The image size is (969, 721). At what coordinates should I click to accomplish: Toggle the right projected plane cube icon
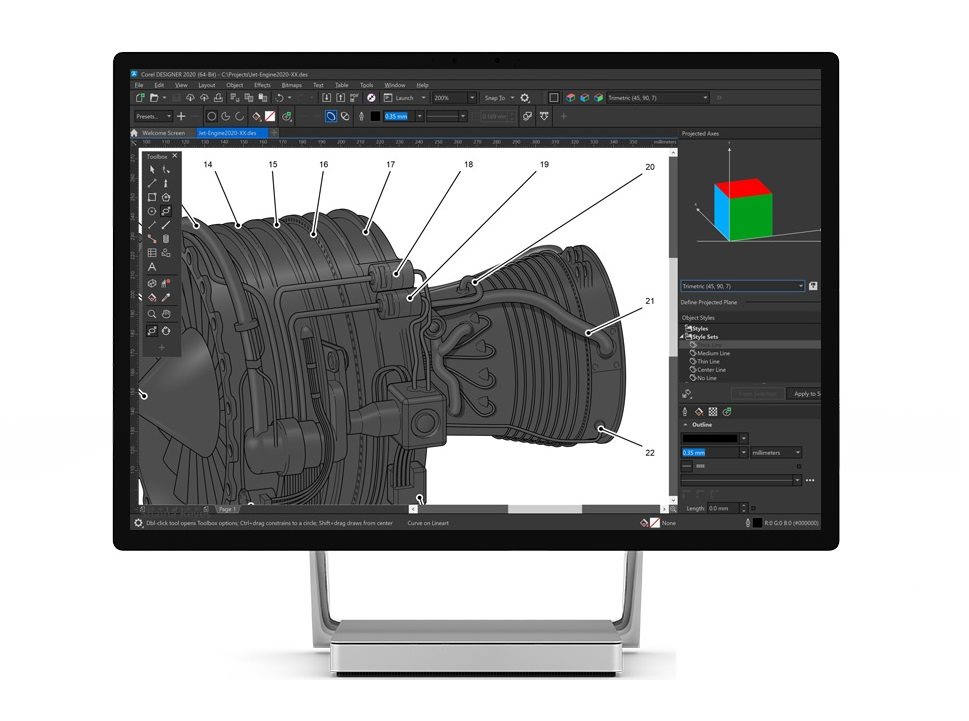598,98
